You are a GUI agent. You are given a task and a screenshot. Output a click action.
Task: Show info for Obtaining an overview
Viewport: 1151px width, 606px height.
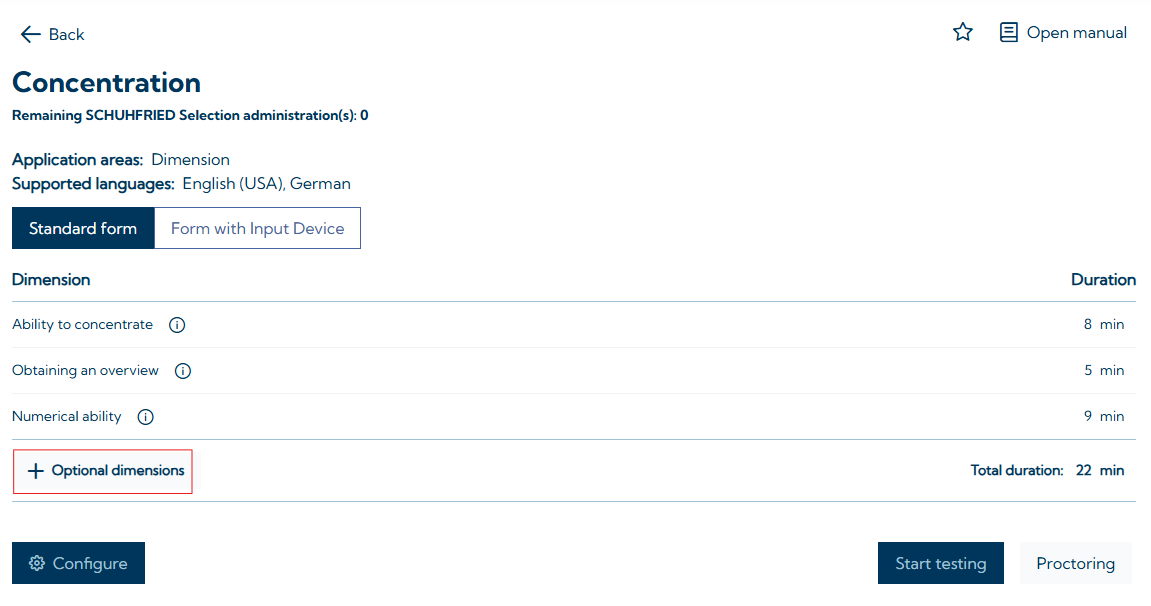click(183, 371)
